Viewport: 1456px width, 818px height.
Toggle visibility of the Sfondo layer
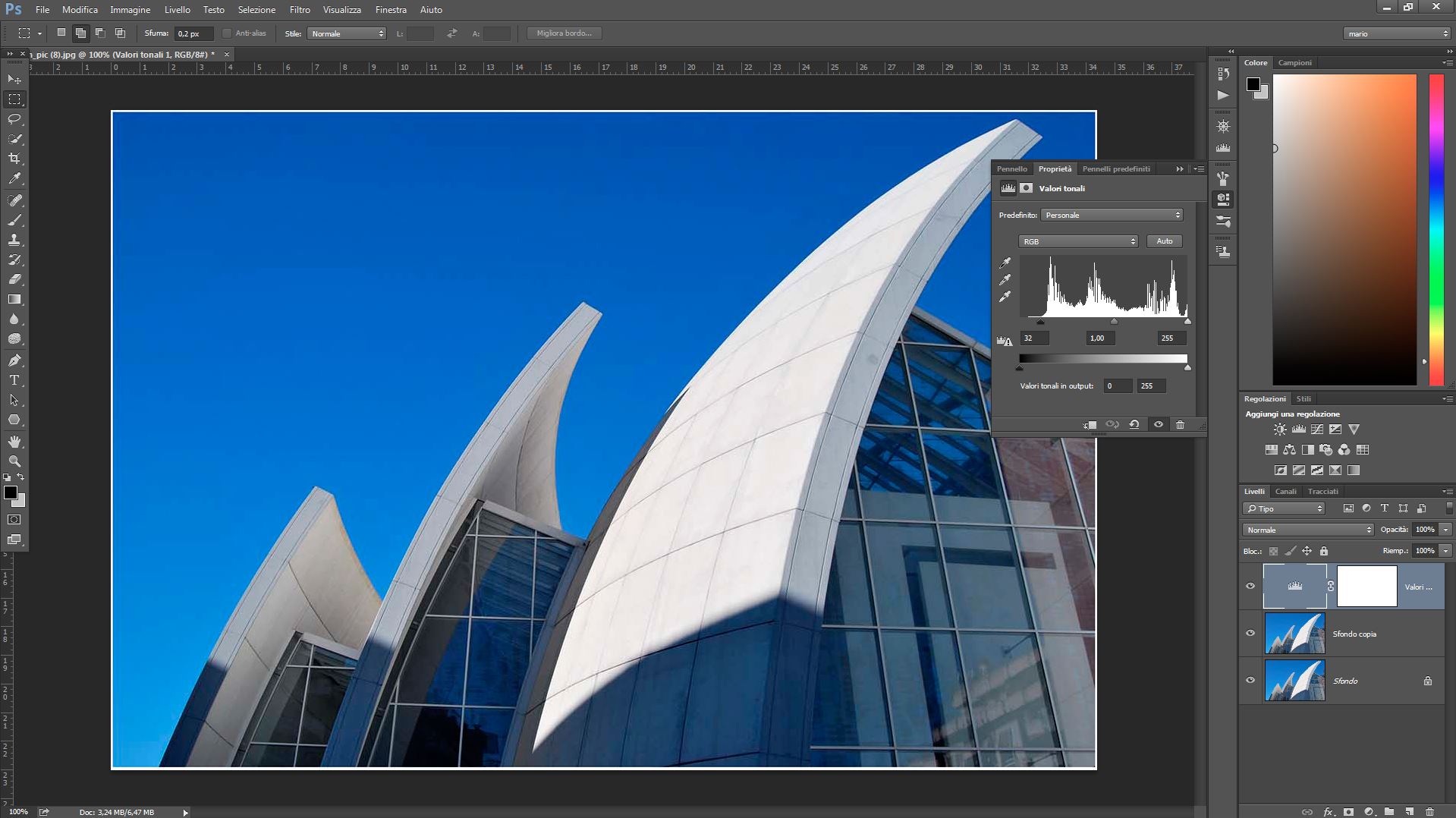pyautogui.click(x=1250, y=680)
